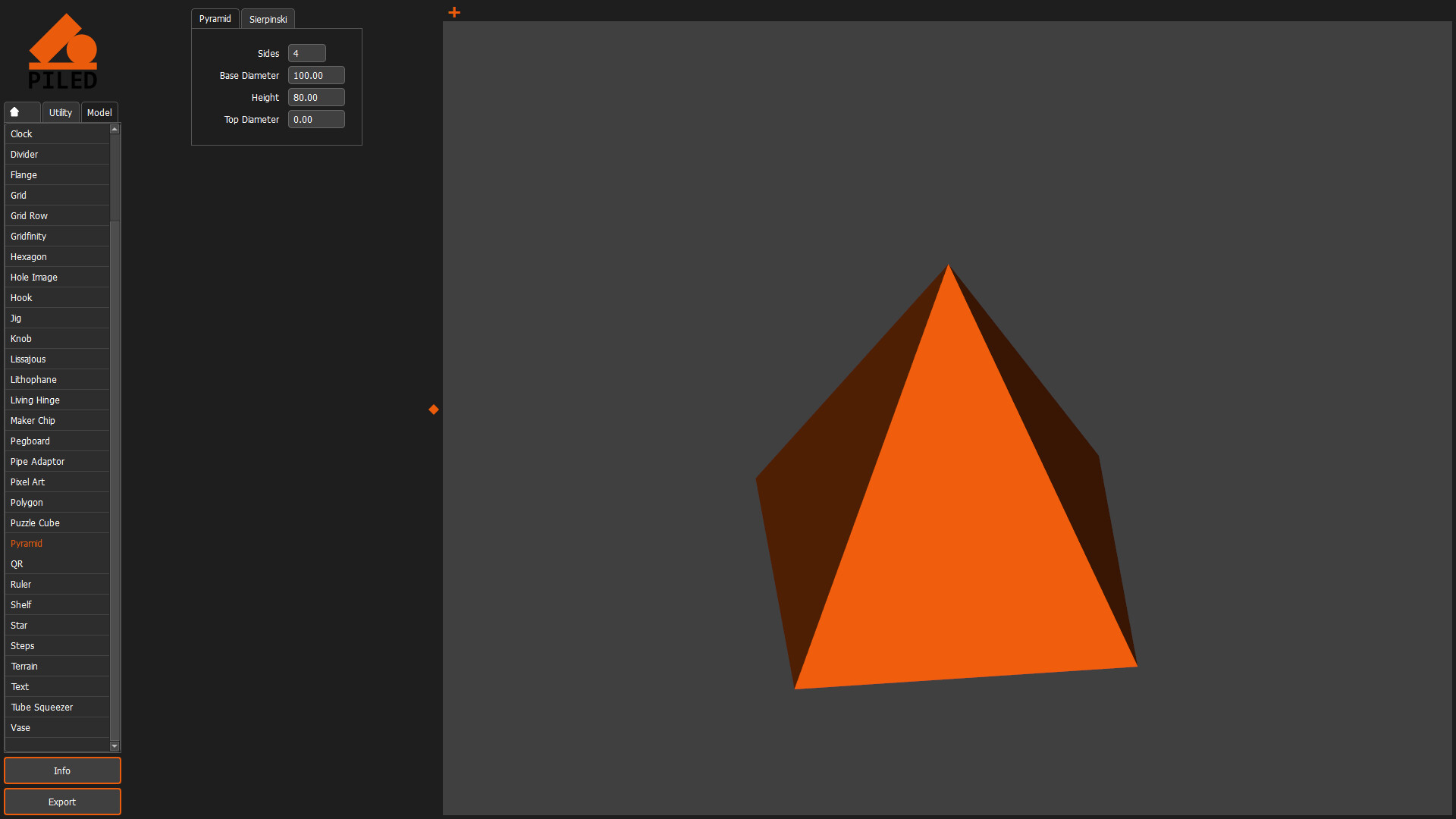Click the Top Diameter field

point(316,119)
